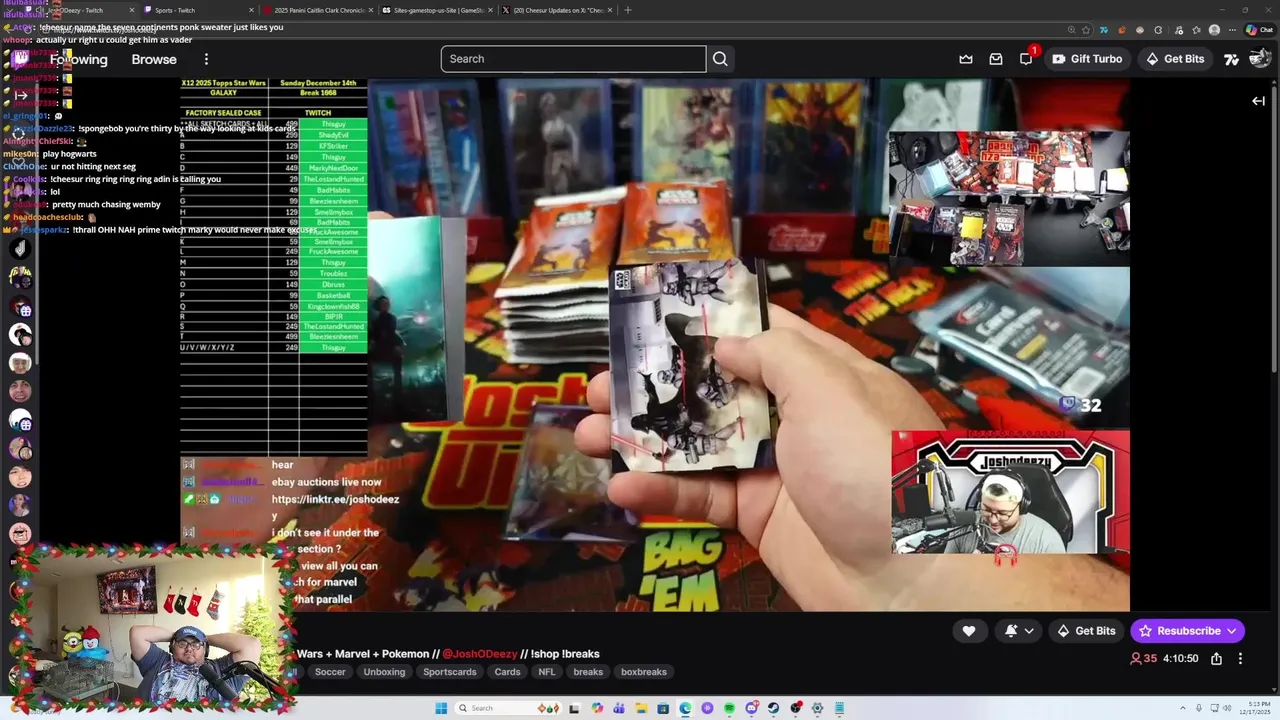Click Get Bits below the video
Image resolution: width=1280 pixels, height=720 pixels.
[x=1086, y=631]
